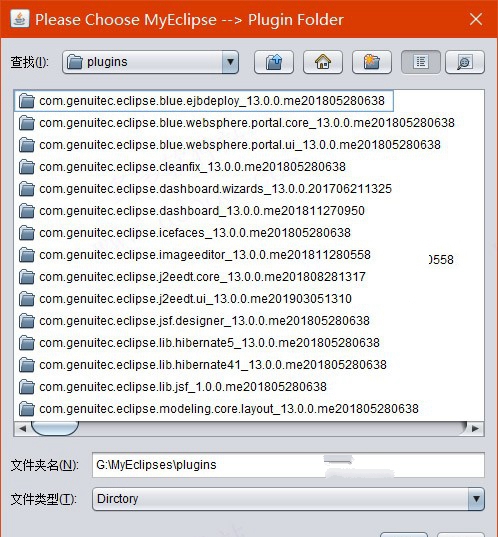Click folder icon of imageeditor entry
This screenshot has height=537, width=498.
26,255
